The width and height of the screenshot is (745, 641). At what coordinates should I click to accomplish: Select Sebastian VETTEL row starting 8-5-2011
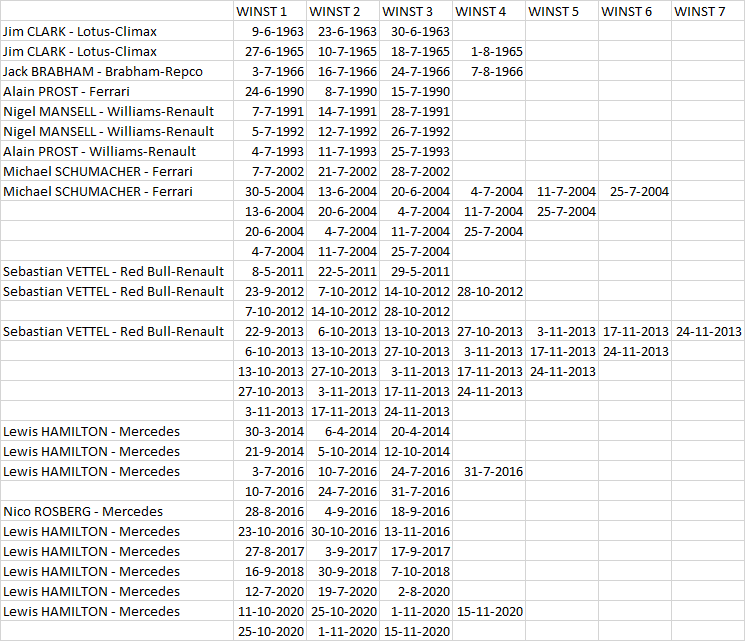tap(372, 271)
